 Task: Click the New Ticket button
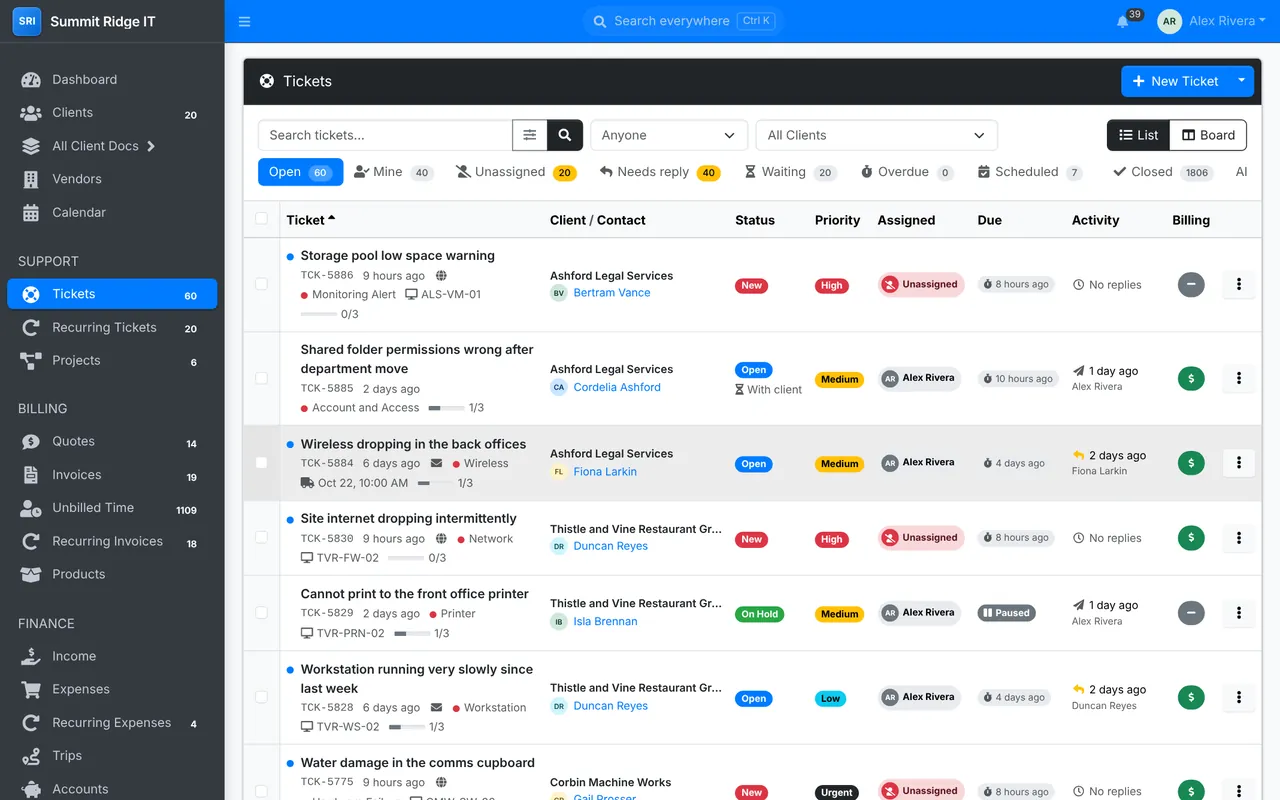(x=1176, y=81)
